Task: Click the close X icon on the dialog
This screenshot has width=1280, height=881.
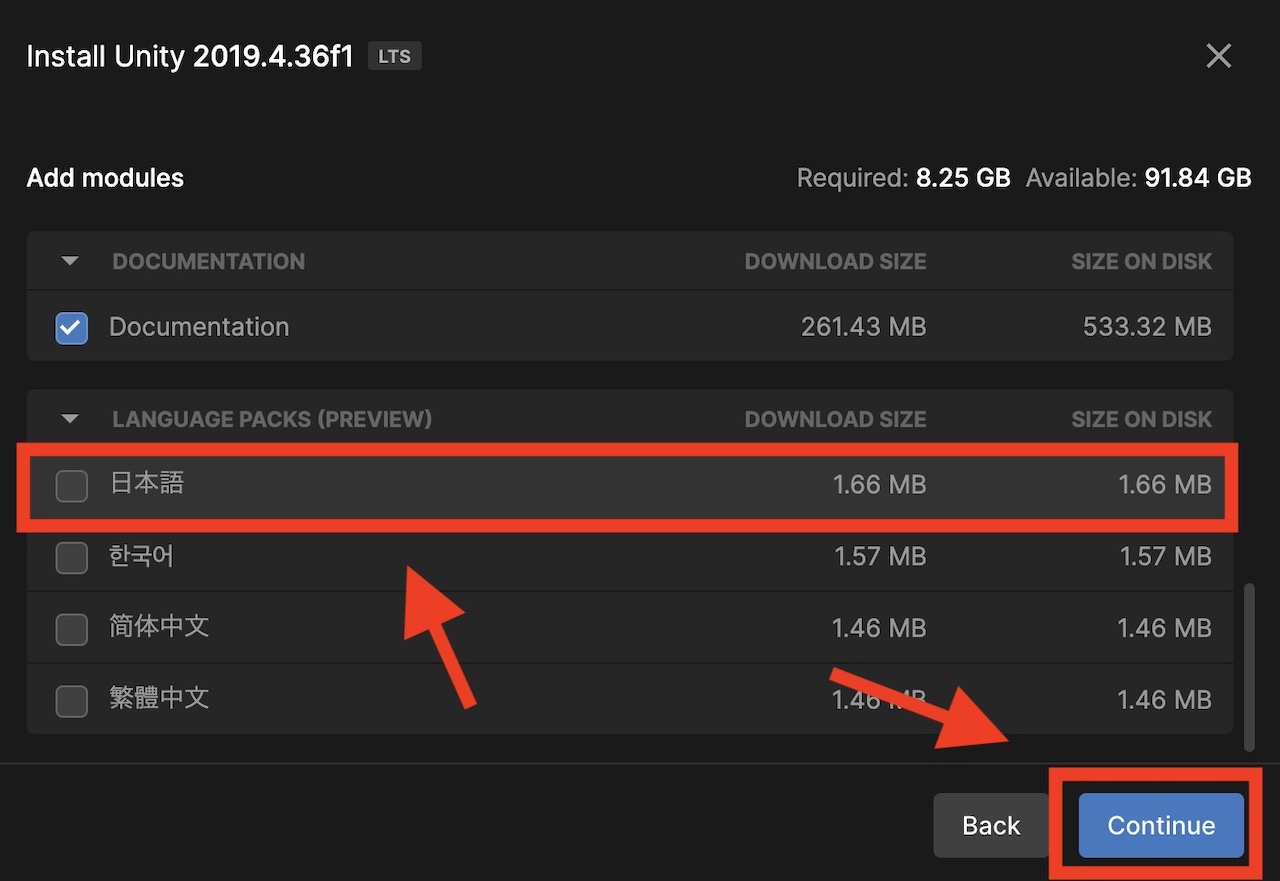Action: 1218,56
